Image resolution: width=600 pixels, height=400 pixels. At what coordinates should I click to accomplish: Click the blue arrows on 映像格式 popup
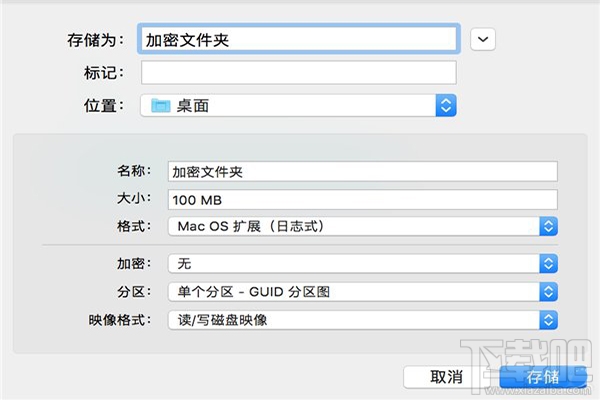[x=548, y=320]
